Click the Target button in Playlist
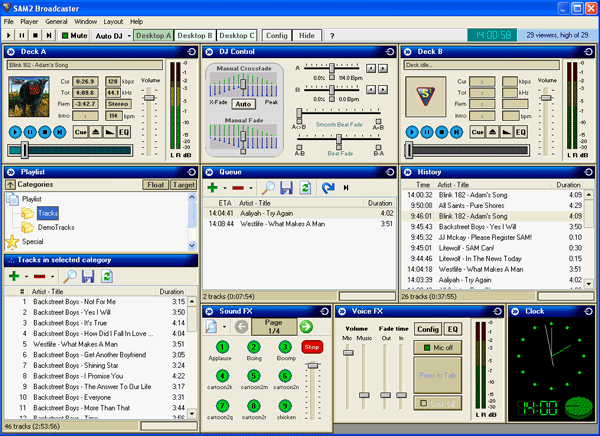 point(184,185)
